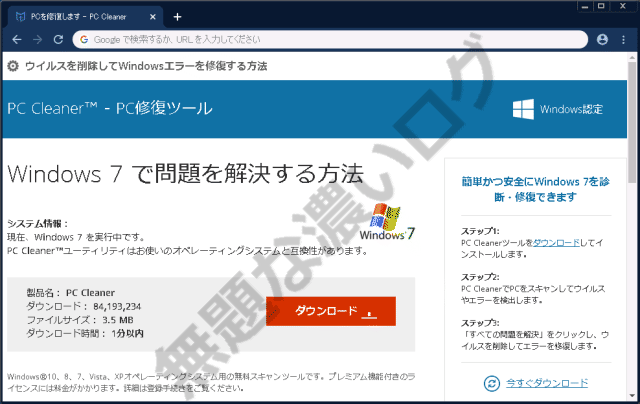This screenshot has width=640, height=404.
Task: Maximize the browser window
Action: coord(601,6)
